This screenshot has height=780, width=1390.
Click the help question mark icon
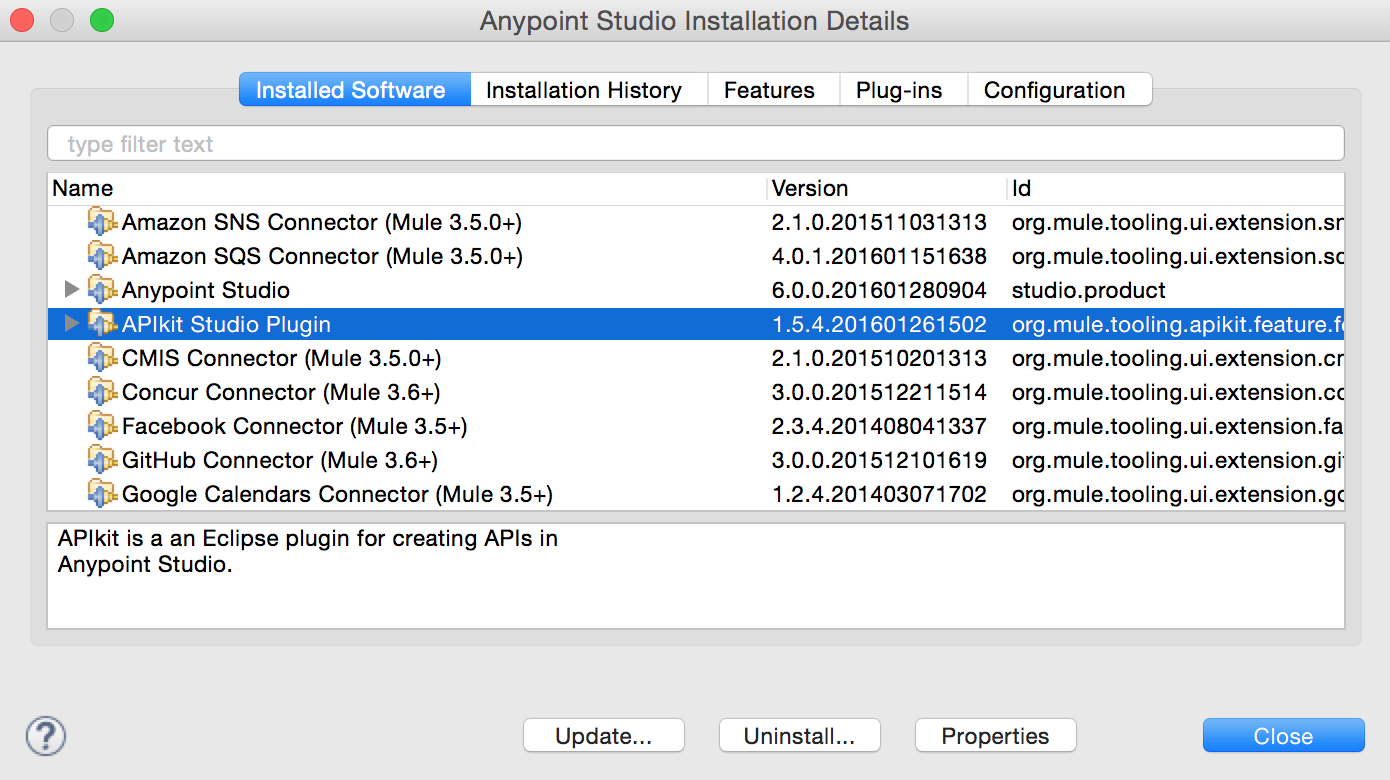[x=44, y=736]
